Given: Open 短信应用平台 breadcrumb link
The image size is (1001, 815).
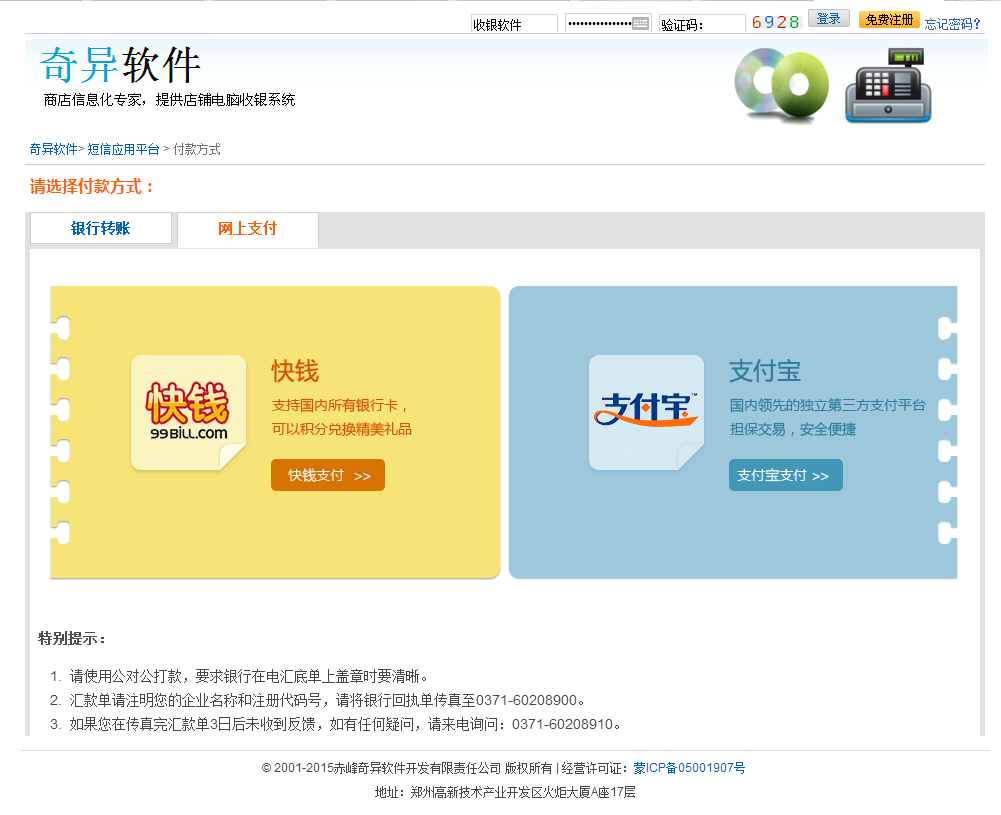Looking at the screenshot, I should pos(123,149).
